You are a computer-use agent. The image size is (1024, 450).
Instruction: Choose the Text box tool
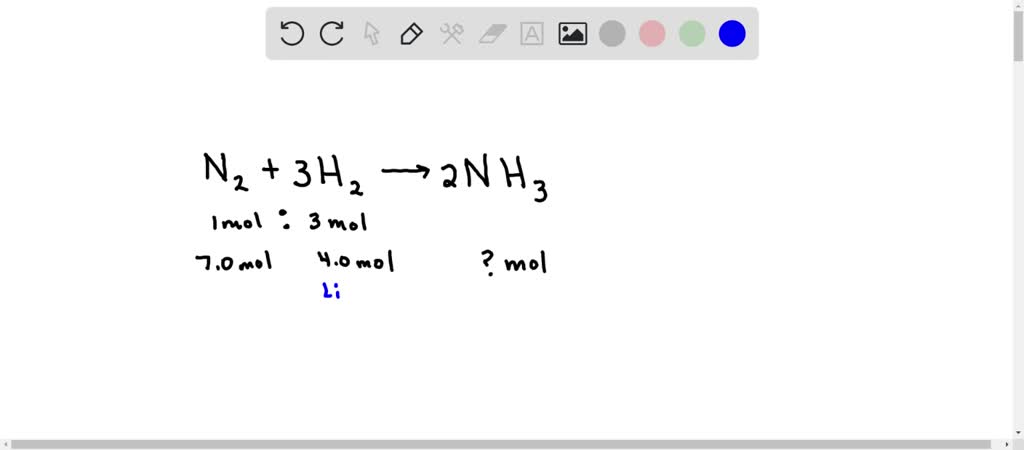pyautogui.click(x=532, y=34)
